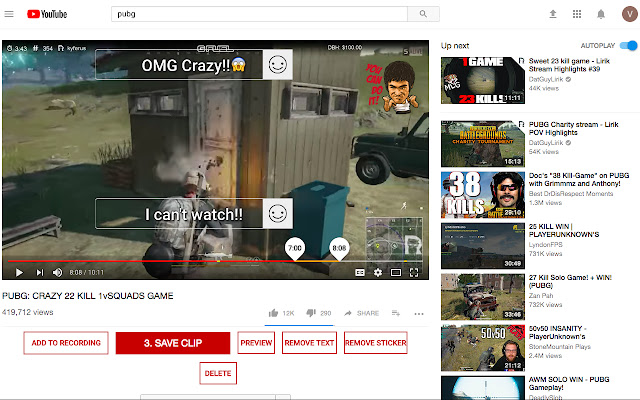This screenshot has width=640, height=400.
Task: Toggle subtitles and captions
Action: point(360,272)
